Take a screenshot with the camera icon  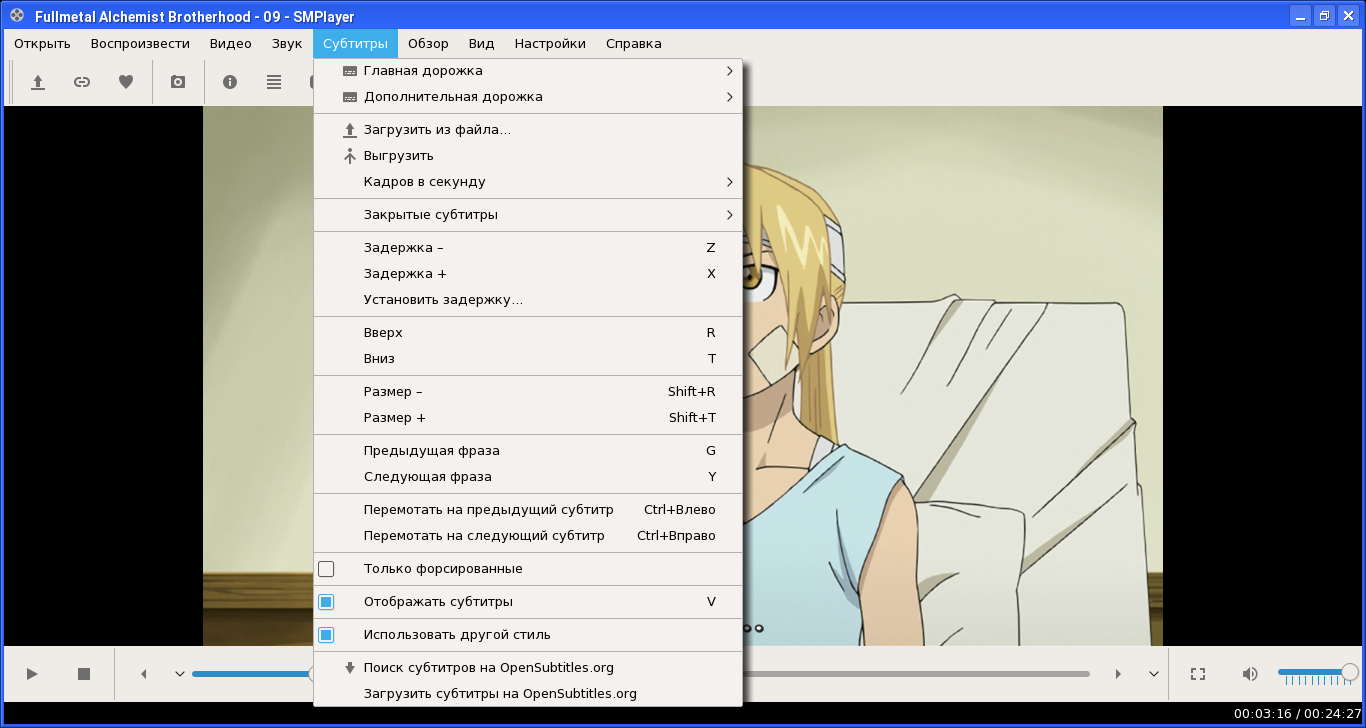click(x=178, y=82)
